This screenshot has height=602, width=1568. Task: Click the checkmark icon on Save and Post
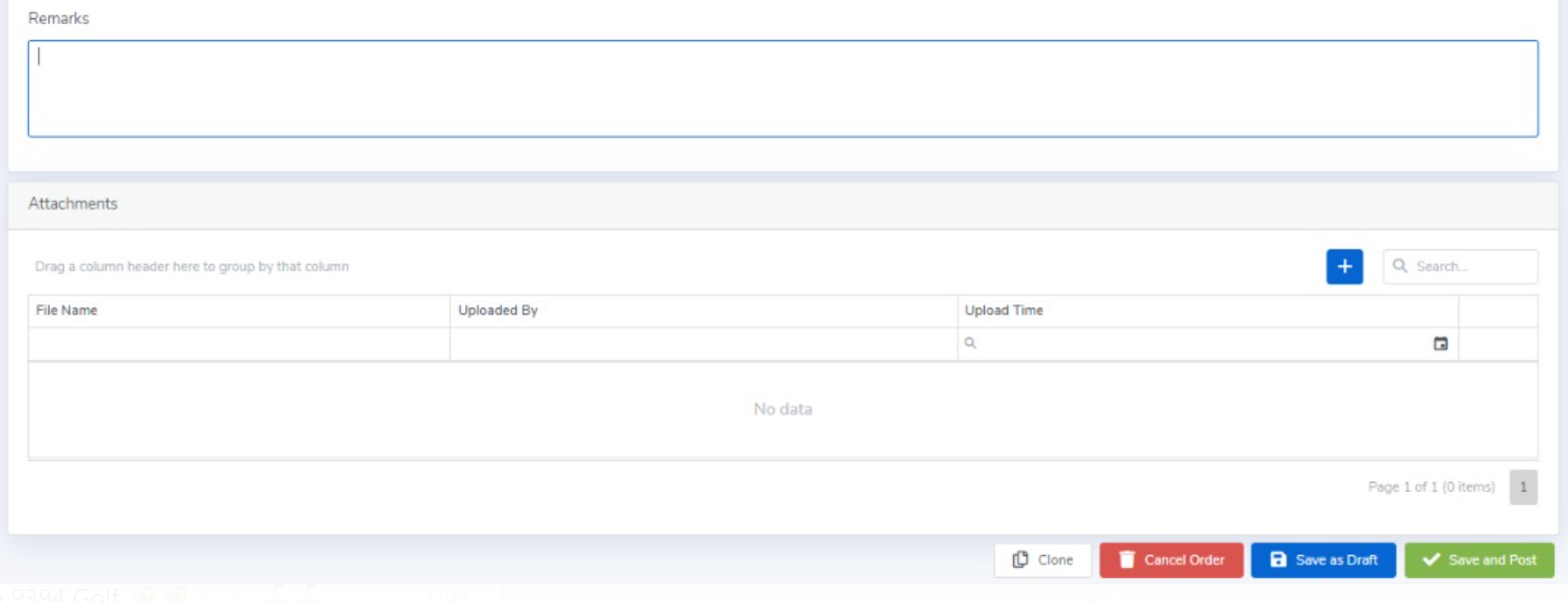click(1430, 560)
